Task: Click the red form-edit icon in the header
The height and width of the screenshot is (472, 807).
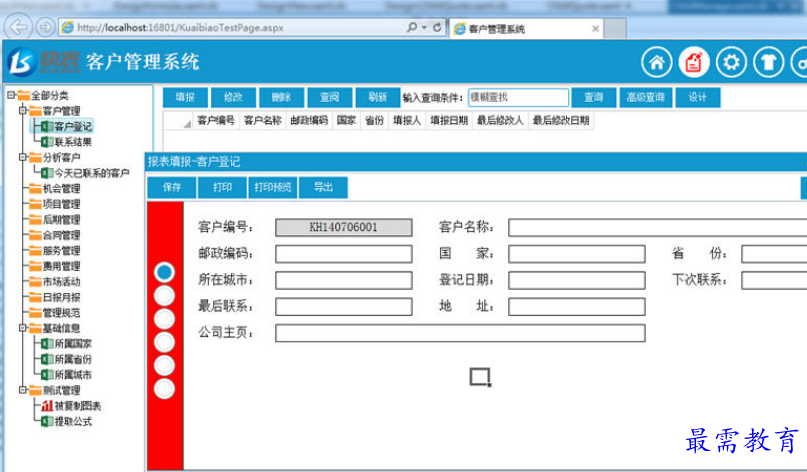Action: pos(694,63)
